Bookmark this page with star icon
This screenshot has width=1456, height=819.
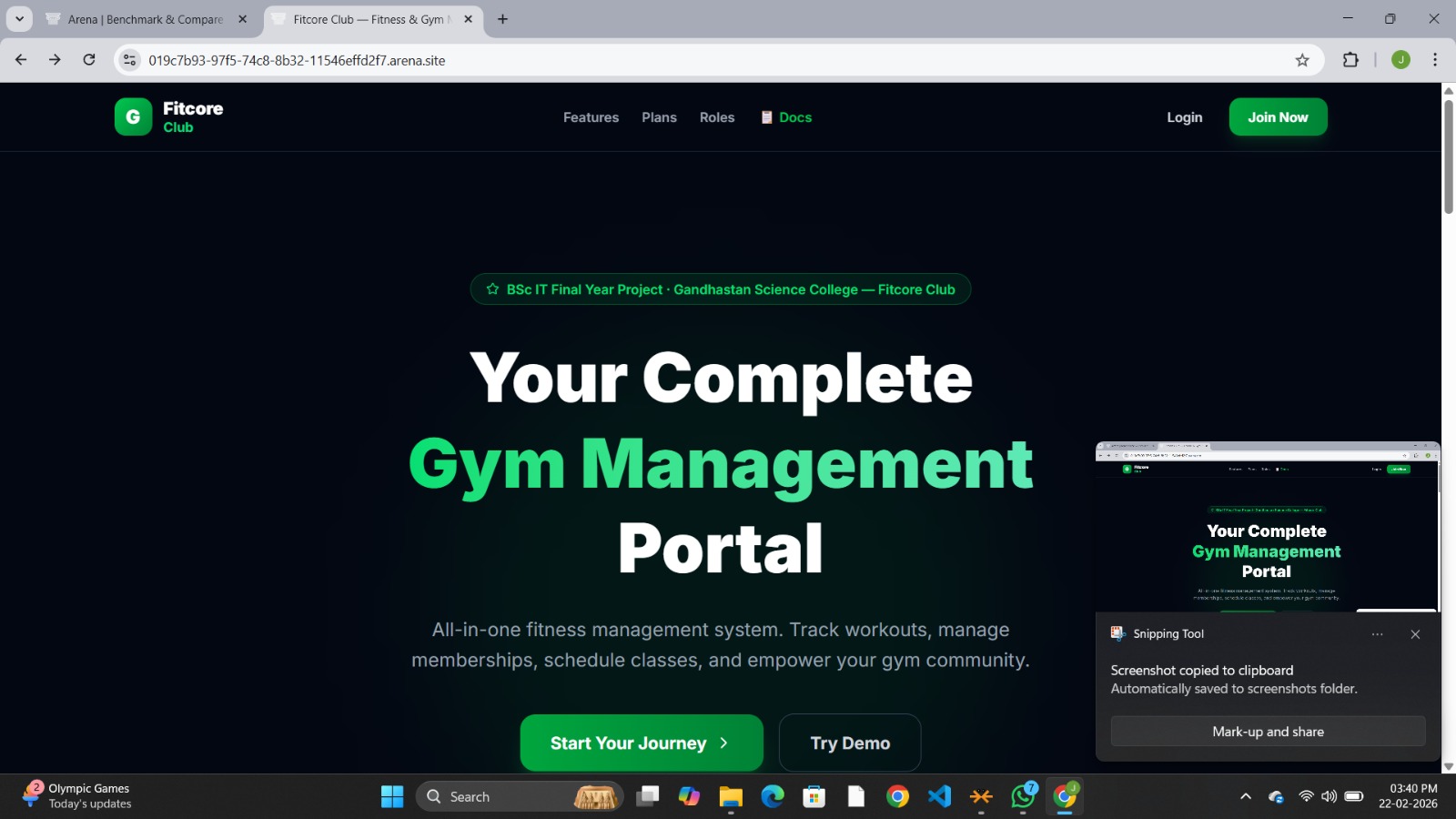(1302, 60)
